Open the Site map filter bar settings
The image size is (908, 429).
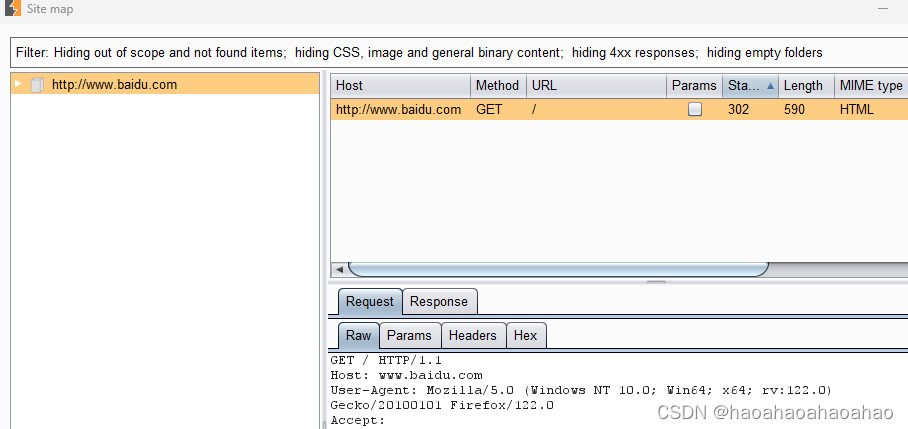[459, 53]
